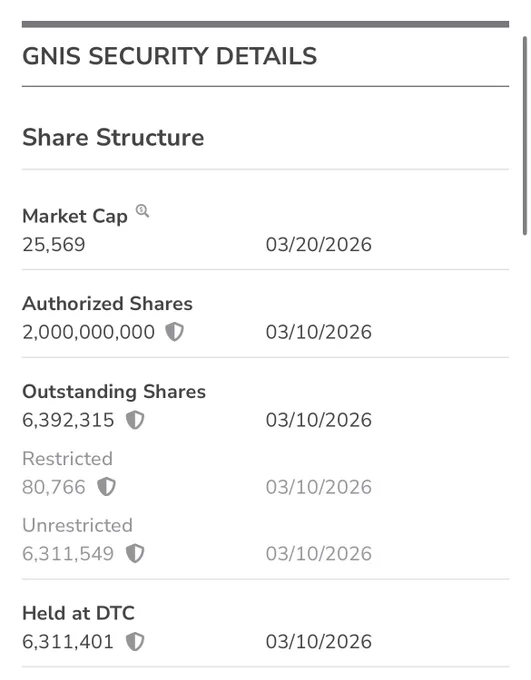Select the GNIS SECURITY DETAILS heading
This screenshot has width=531, height=680.
click(170, 56)
